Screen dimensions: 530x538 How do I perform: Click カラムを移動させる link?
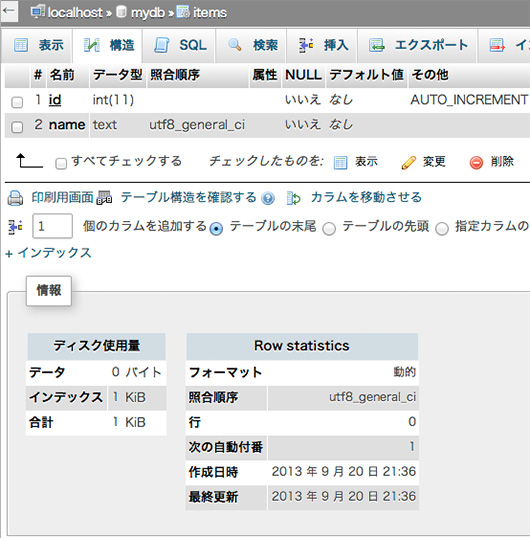(x=366, y=197)
